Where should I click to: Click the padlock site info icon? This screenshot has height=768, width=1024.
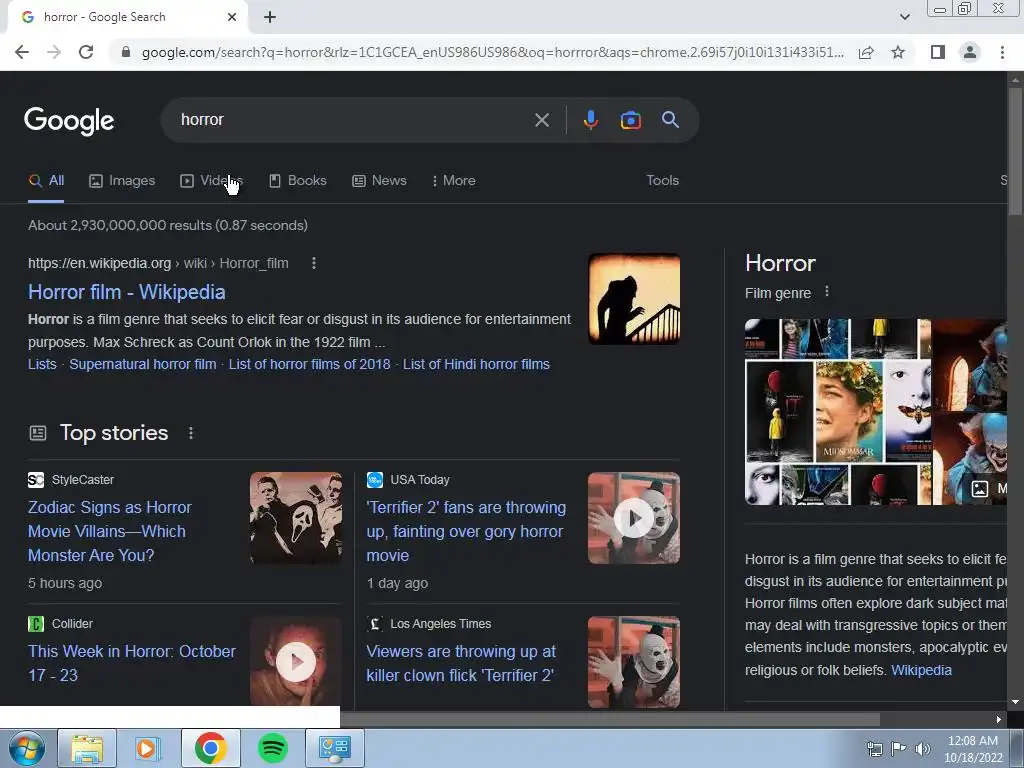coord(126,52)
